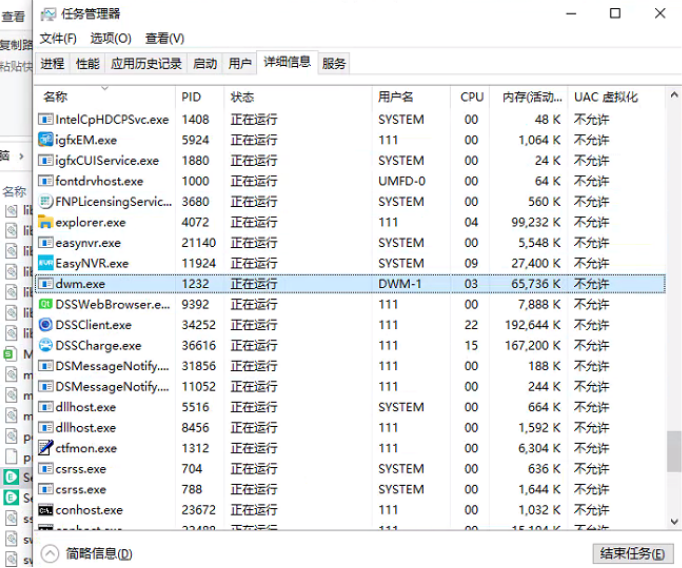Click the 192,644 K memory value
The image size is (682, 568).
point(532,325)
